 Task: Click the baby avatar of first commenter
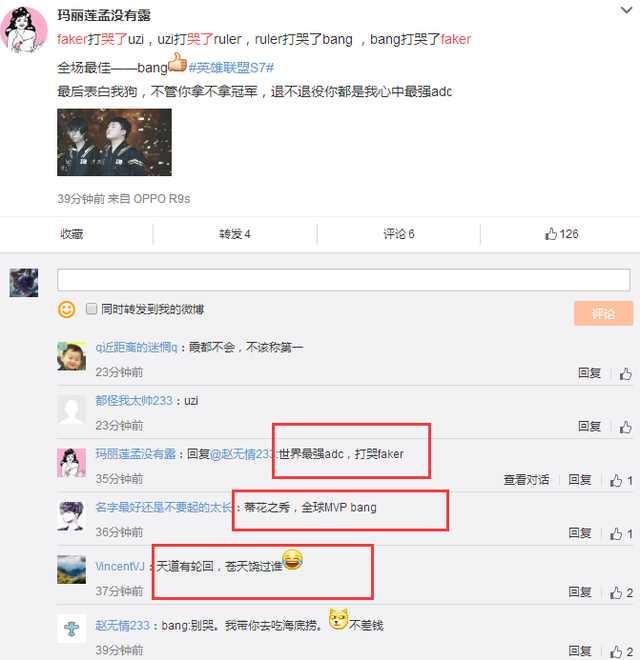pos(72,357)
